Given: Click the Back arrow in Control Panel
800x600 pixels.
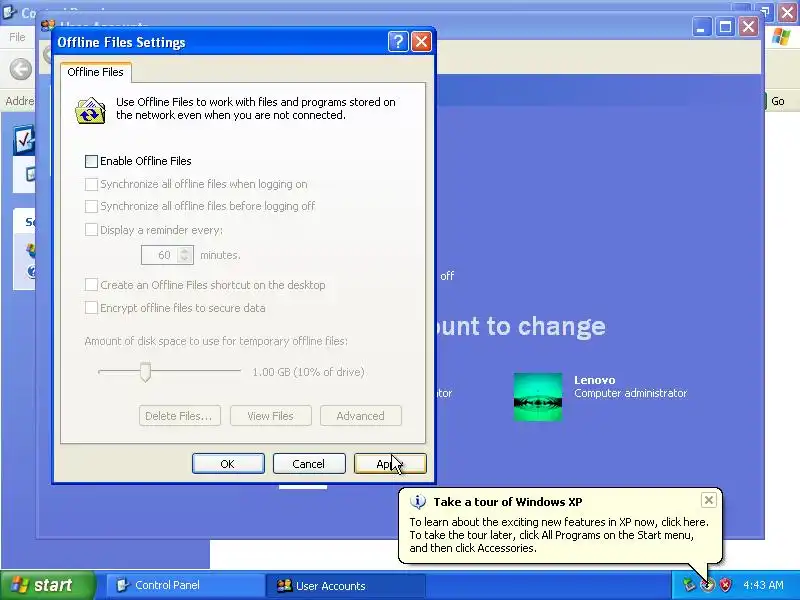Looking at the screenshot, I should 21,69.
